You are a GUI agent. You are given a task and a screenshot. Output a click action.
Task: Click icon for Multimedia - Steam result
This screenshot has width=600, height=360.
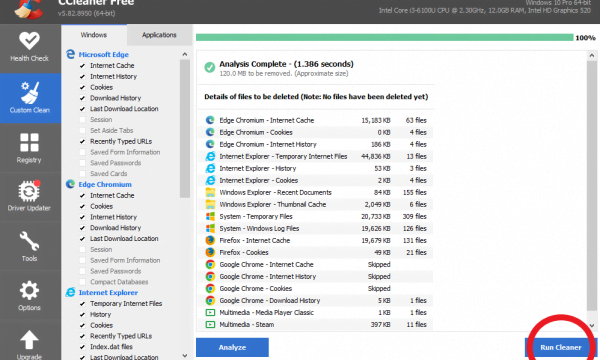coord(210,324)
